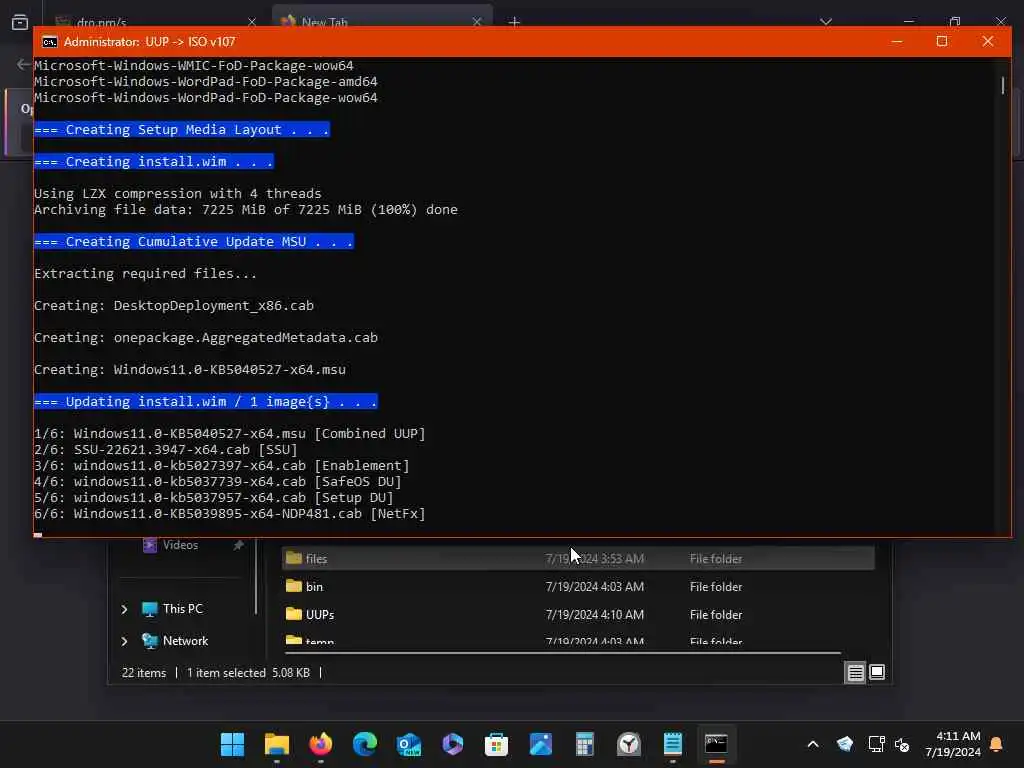Select Network in the navigation pane

click(x=185, y=641)
